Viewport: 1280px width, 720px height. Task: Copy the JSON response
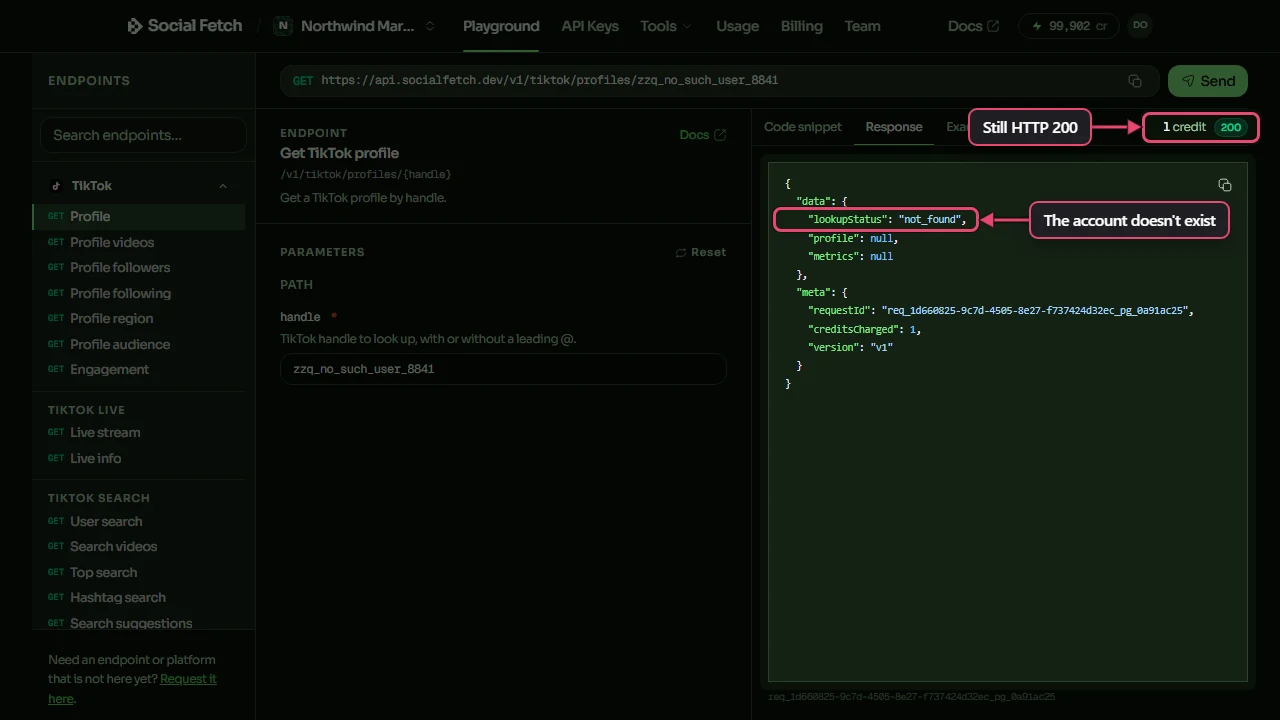[1225, 185]
